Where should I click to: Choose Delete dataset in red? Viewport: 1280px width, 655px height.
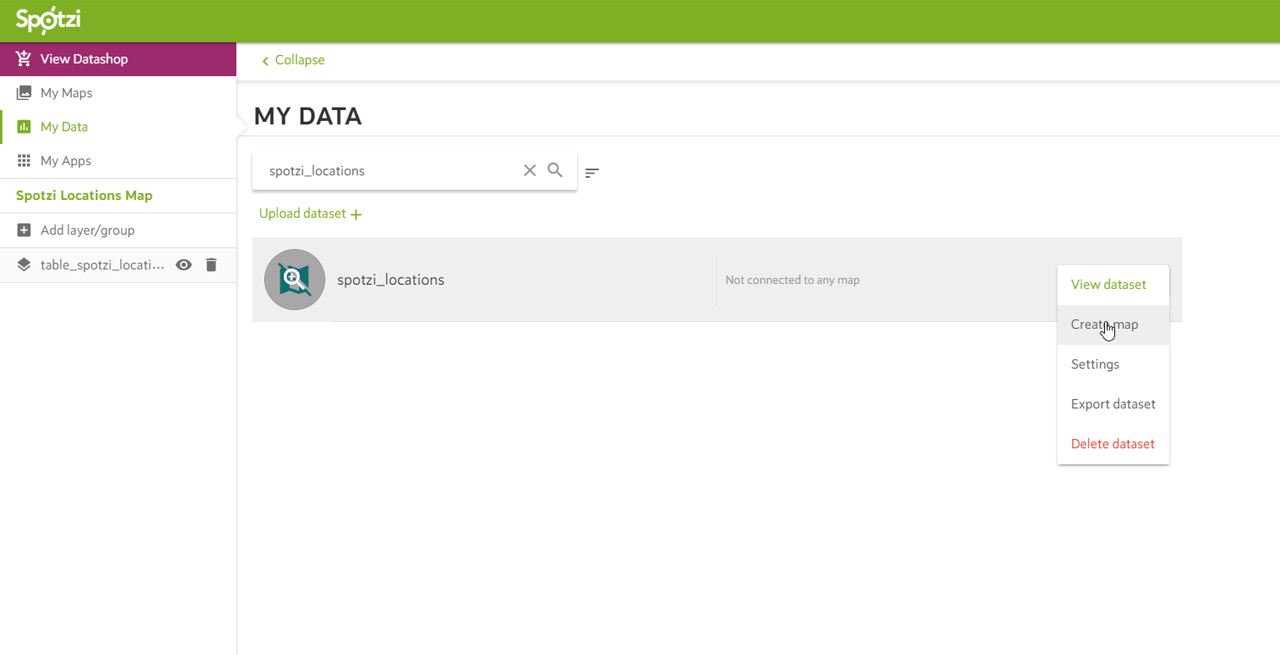[x=1113, y=444]
